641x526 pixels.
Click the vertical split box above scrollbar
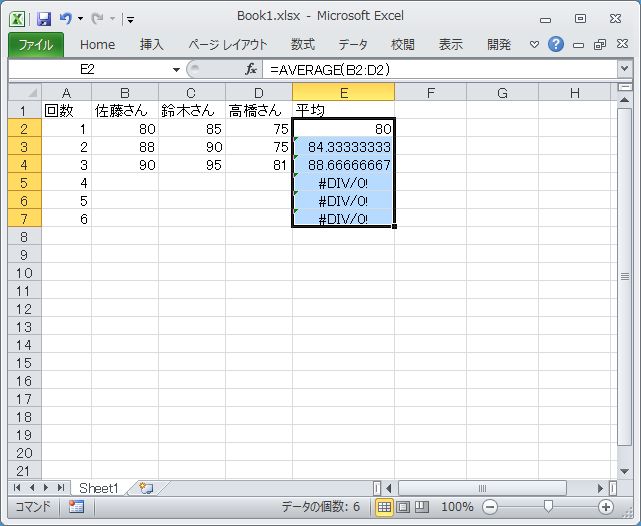(x=624, y=87)
